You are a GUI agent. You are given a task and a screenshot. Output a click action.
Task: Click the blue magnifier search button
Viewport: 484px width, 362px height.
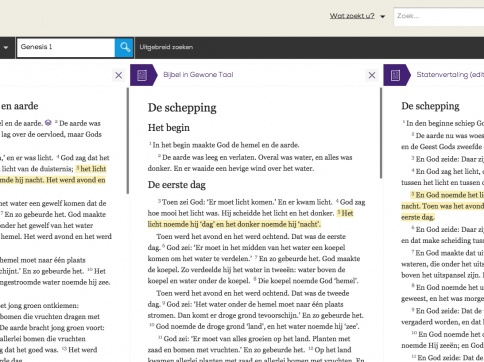(x=124, y=47)
